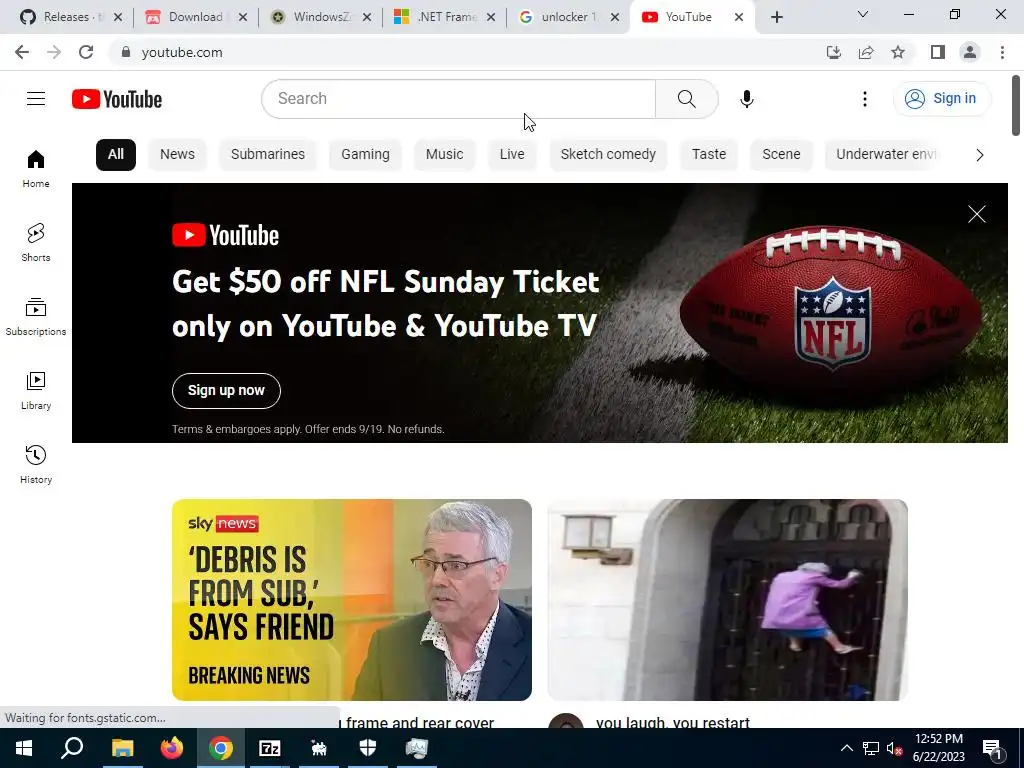Open a new browser tab
This screenshot has height=768, width=1024.
point(776,17)
